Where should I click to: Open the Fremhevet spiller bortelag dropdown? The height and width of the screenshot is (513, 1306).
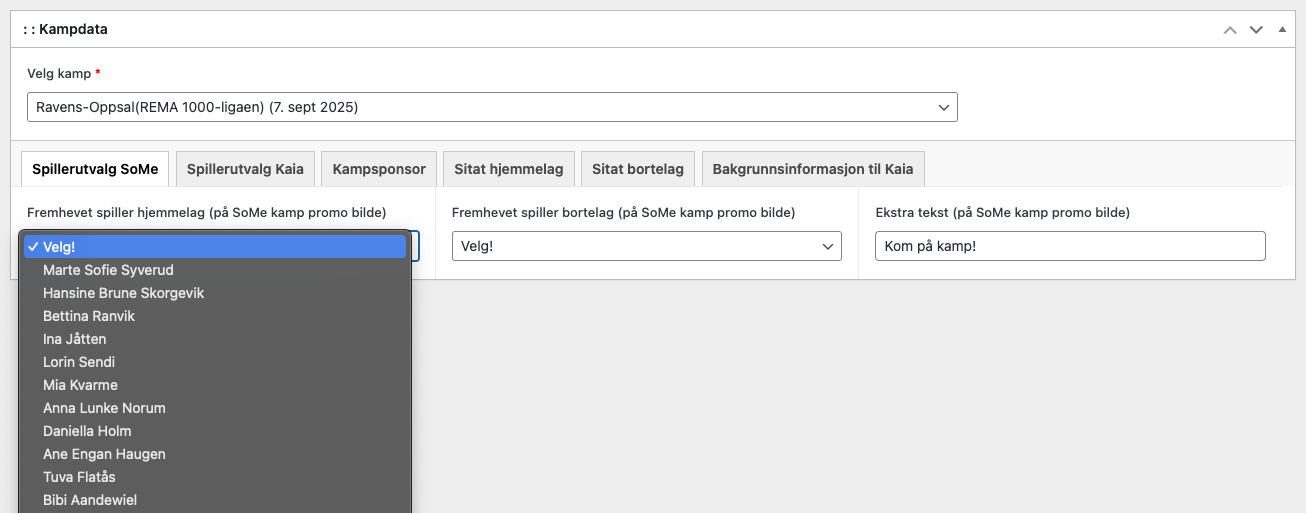(x=646, y=246)
